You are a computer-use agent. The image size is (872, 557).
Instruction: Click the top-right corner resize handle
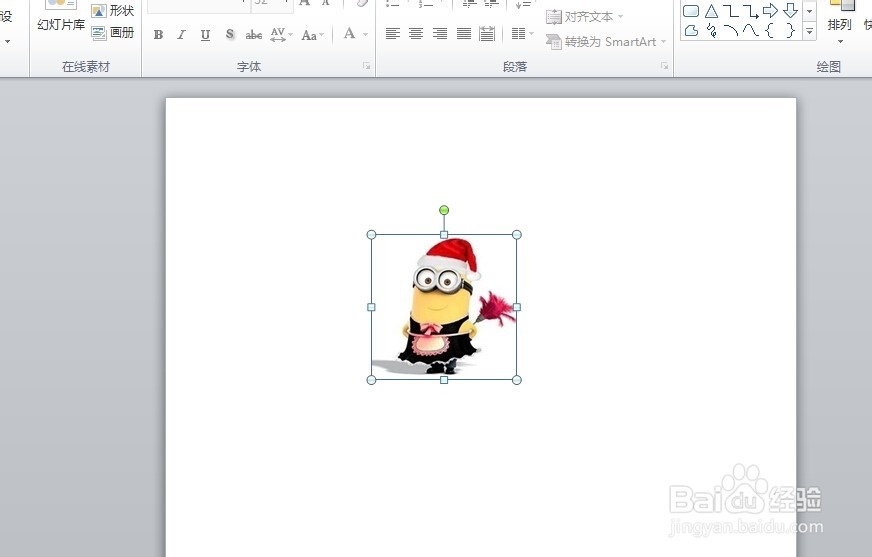[517, 235]
